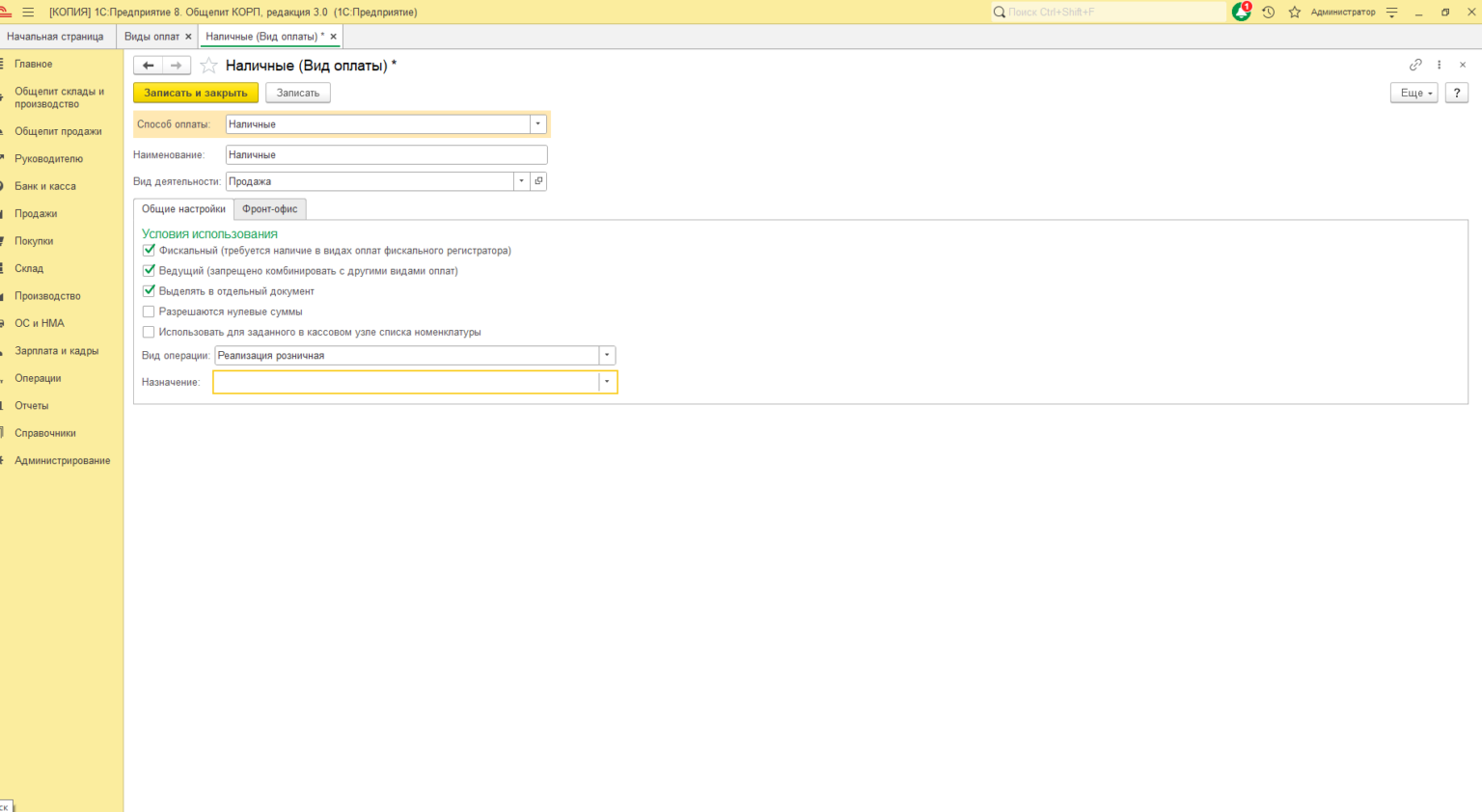The image size is (1482, 812).
Task: Open Отчеты section
Action: pyautogui.click(x=32, y=406)
